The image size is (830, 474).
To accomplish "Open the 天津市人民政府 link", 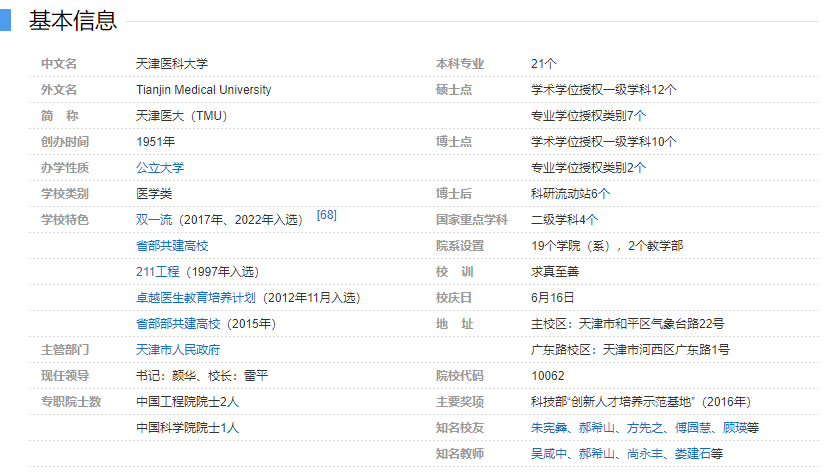I will pos(178,350).
